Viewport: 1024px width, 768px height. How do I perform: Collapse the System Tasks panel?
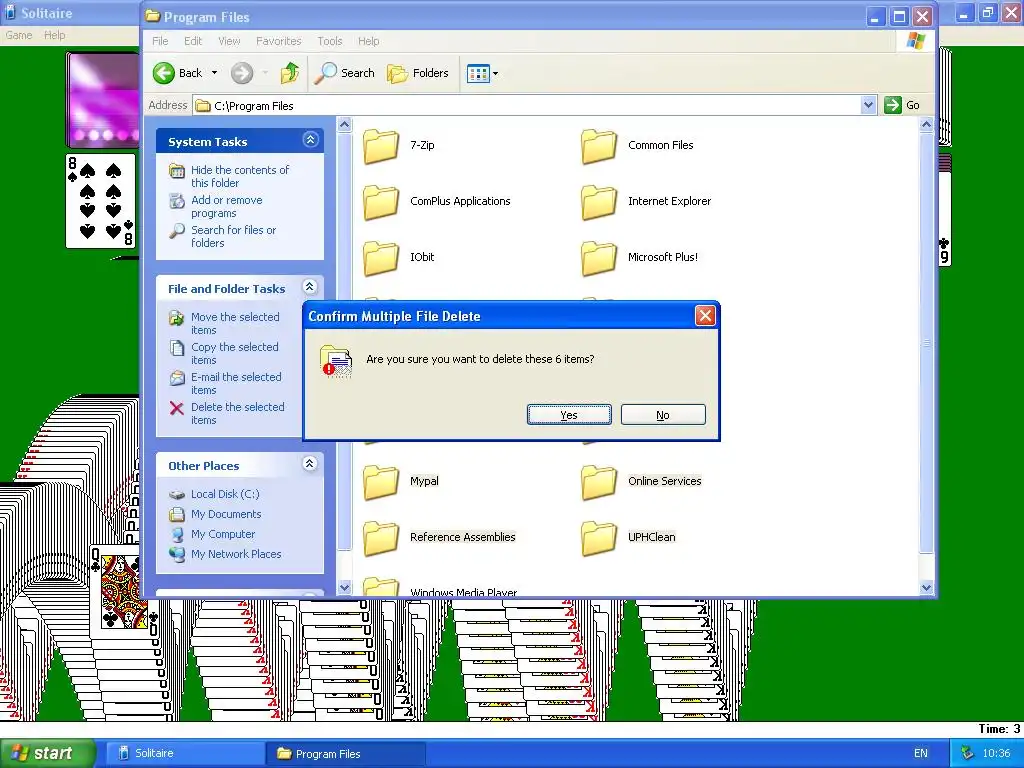[310, 140]
